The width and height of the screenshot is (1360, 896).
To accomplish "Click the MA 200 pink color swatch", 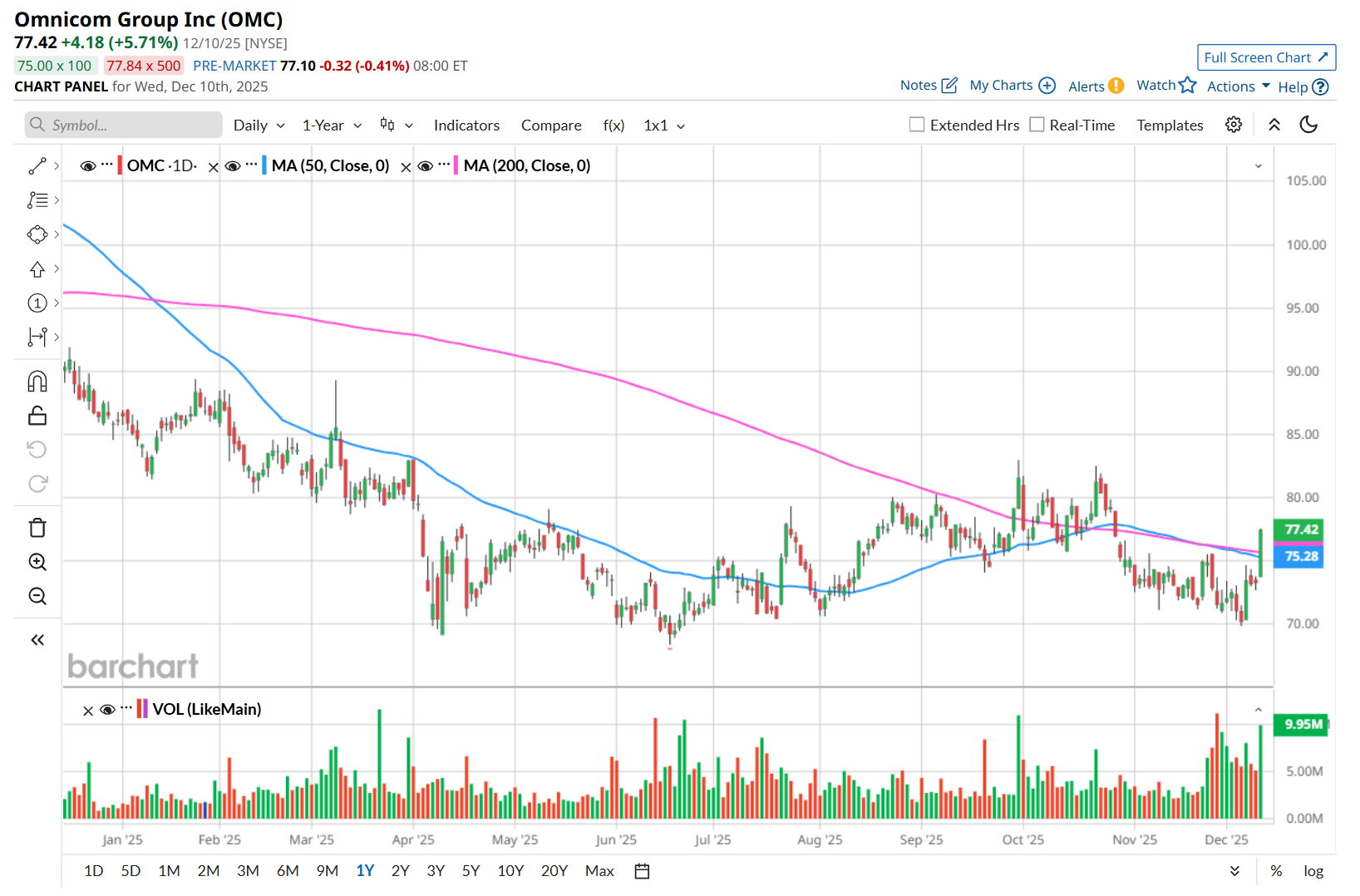I will (456, 165).
